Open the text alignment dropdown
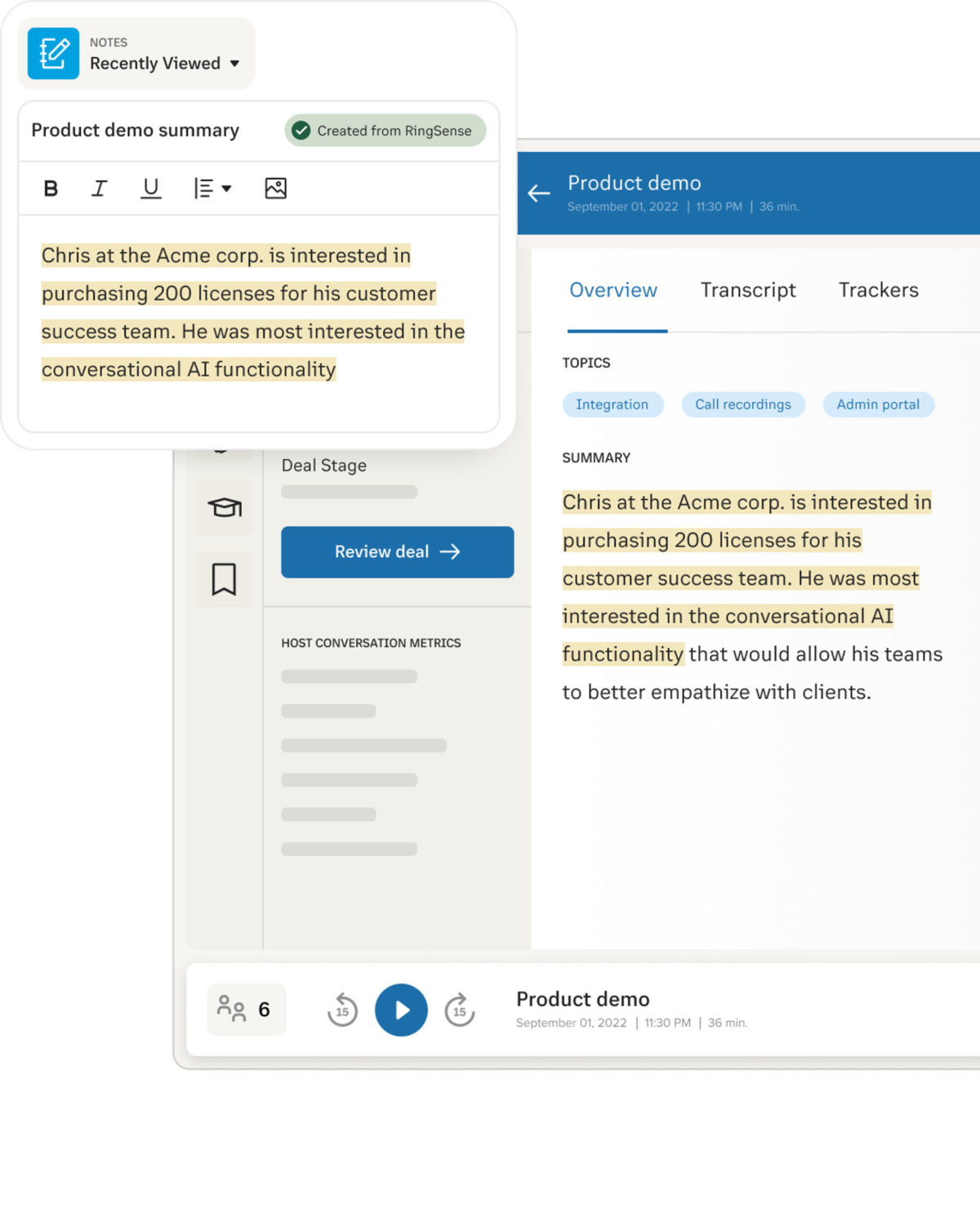 pyautogui.click(x=212, y=189)
